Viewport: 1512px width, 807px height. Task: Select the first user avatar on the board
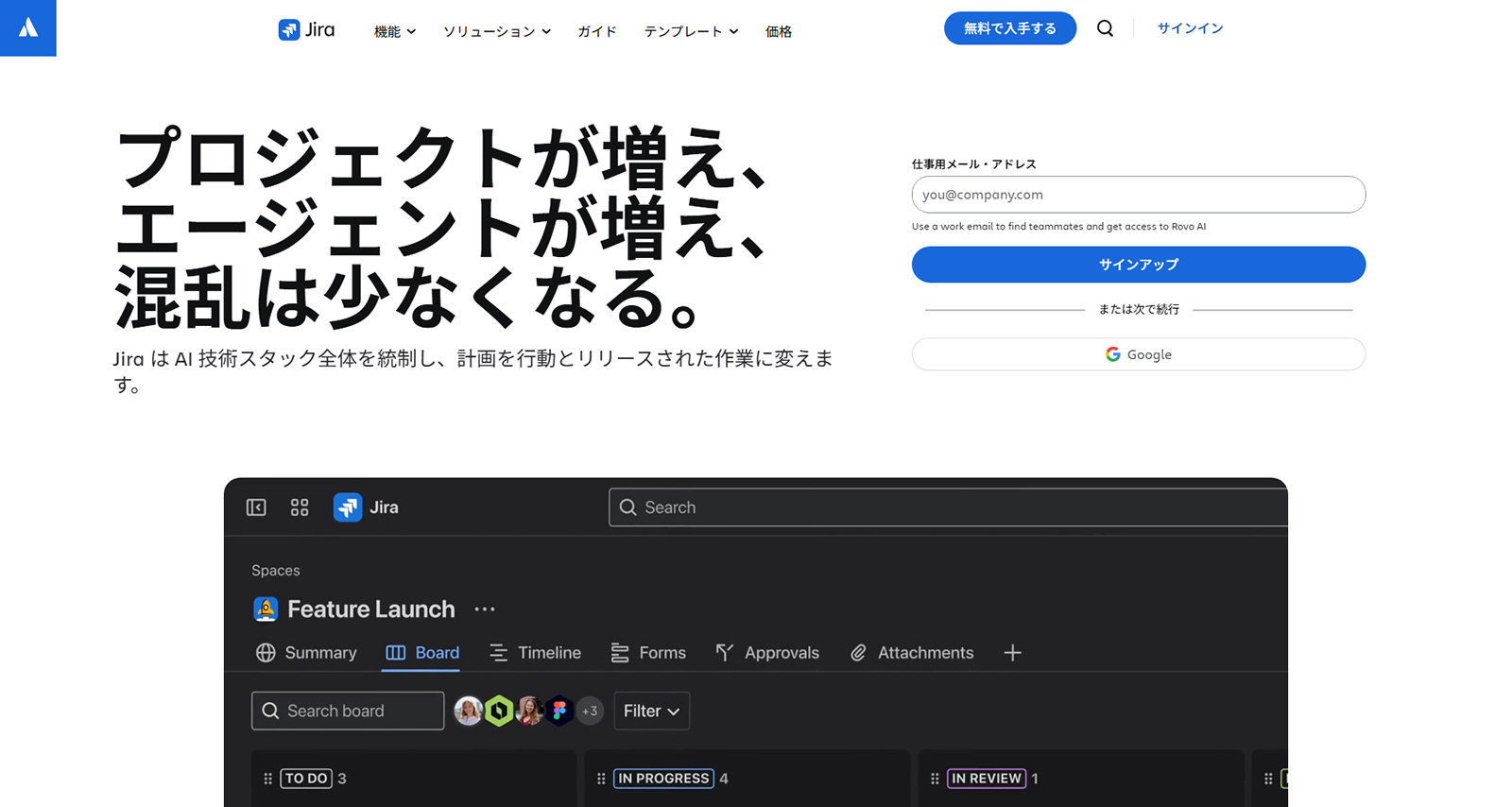pos(469,711)
